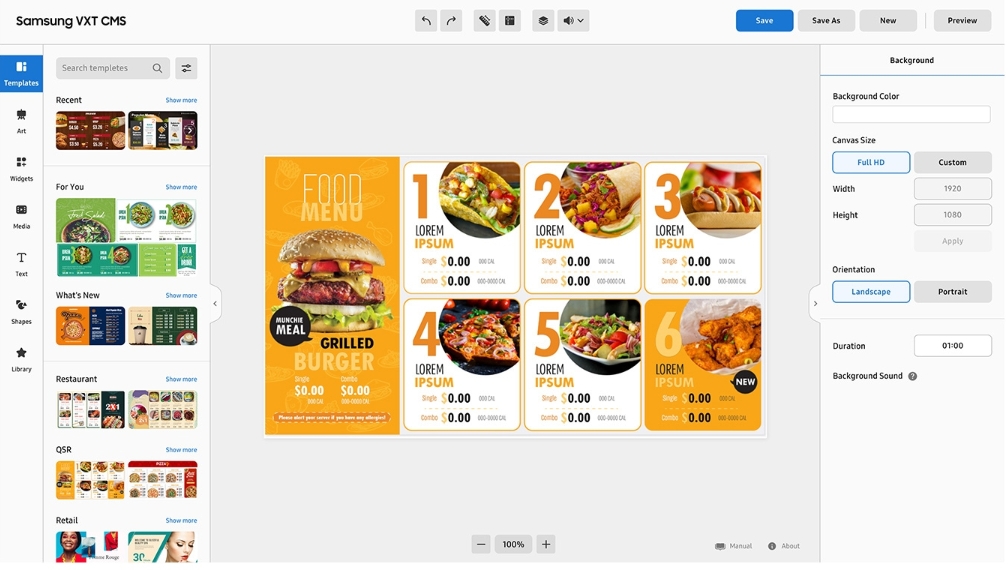The width and height of the screenshot is (1008, 570).
Task: Choose Custom canvas size
Action: [x=953, y=163]
